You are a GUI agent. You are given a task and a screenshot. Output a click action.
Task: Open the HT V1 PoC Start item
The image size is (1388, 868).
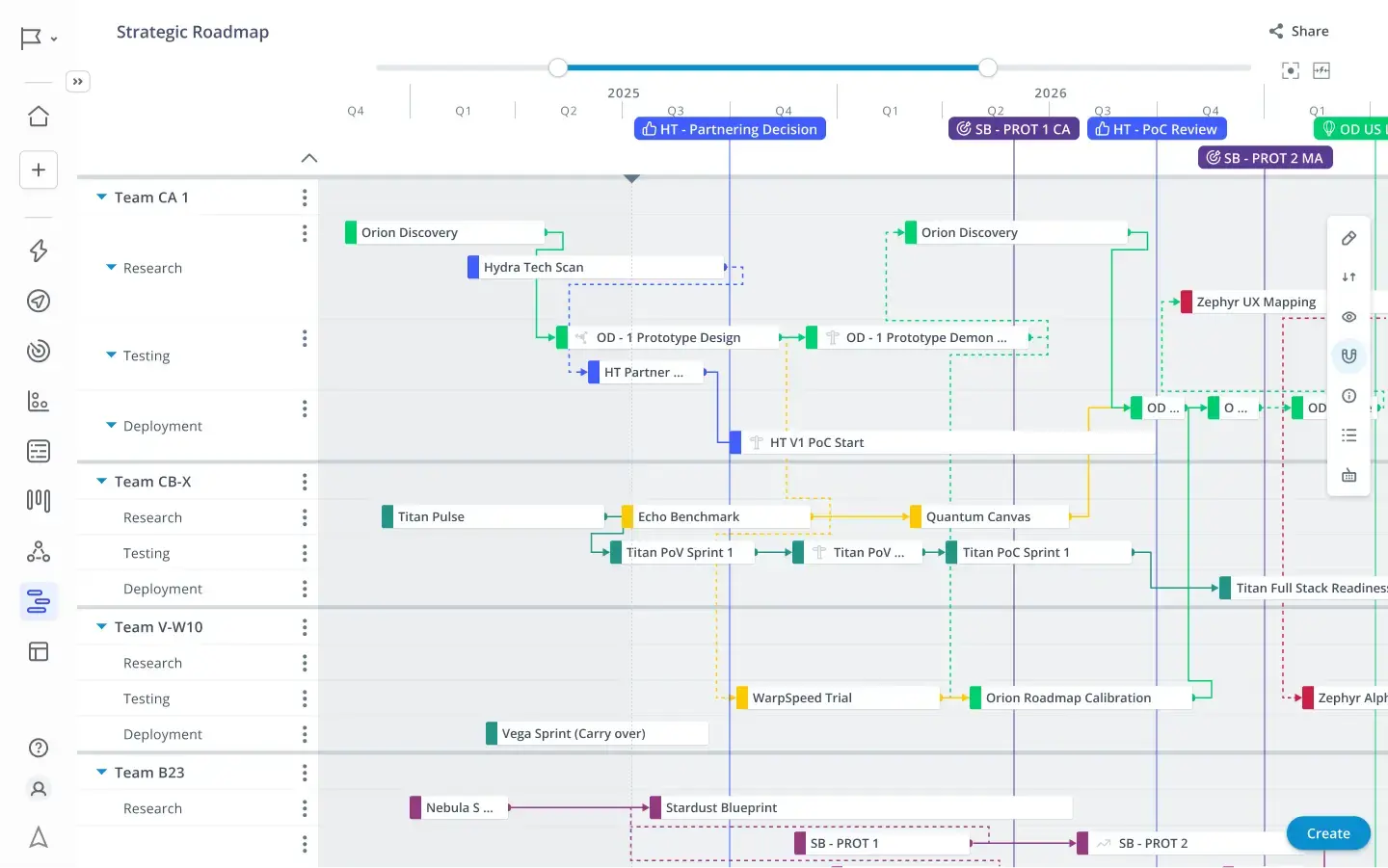(943, 442)
